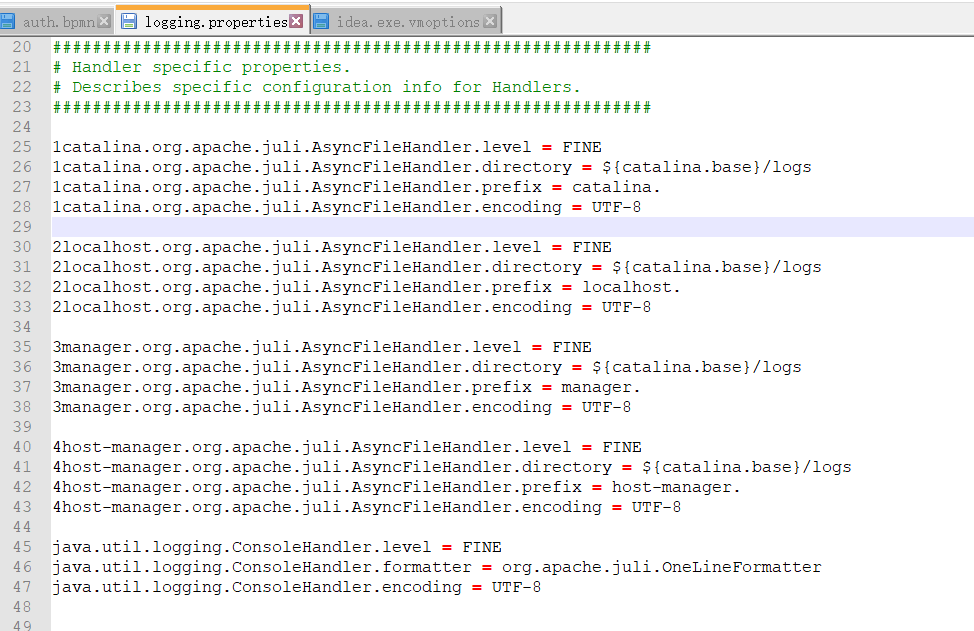974x631 pixels.
Task: Click '3manager.org.apache.juli.AsyncFileHandler.level' key
Action: pyautogui.click(x=287, y=347)
